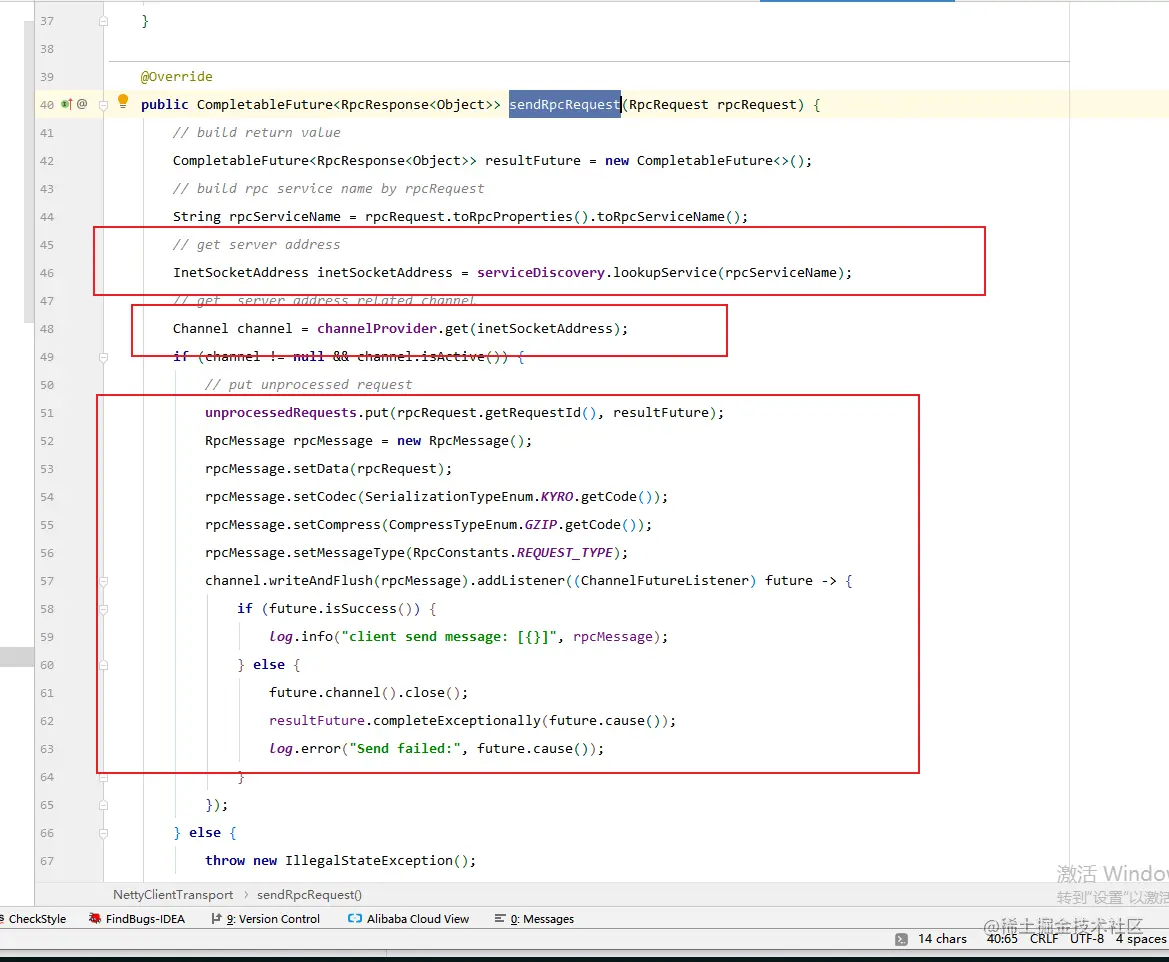Click serviceDiscovery on line 46
The width and height of the screenshot is (1169, 962).
[x=541, y=273]
